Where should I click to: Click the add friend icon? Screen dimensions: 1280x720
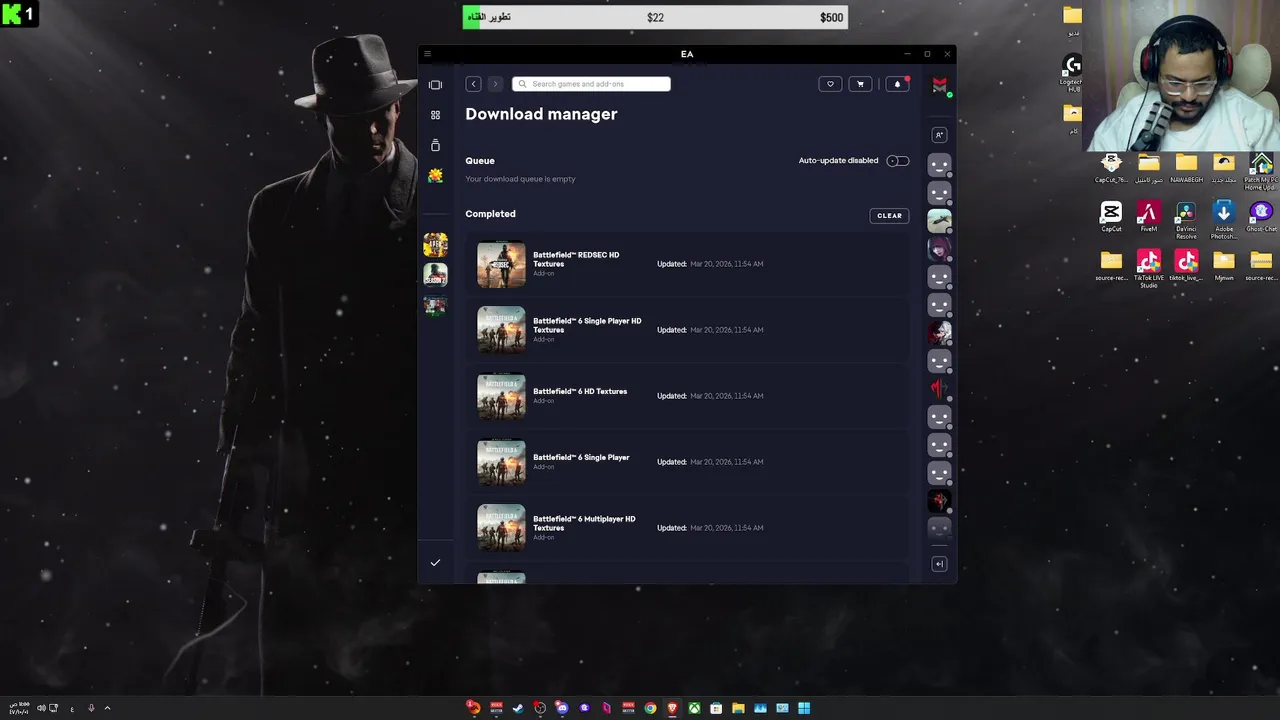[x=939, y=135]
